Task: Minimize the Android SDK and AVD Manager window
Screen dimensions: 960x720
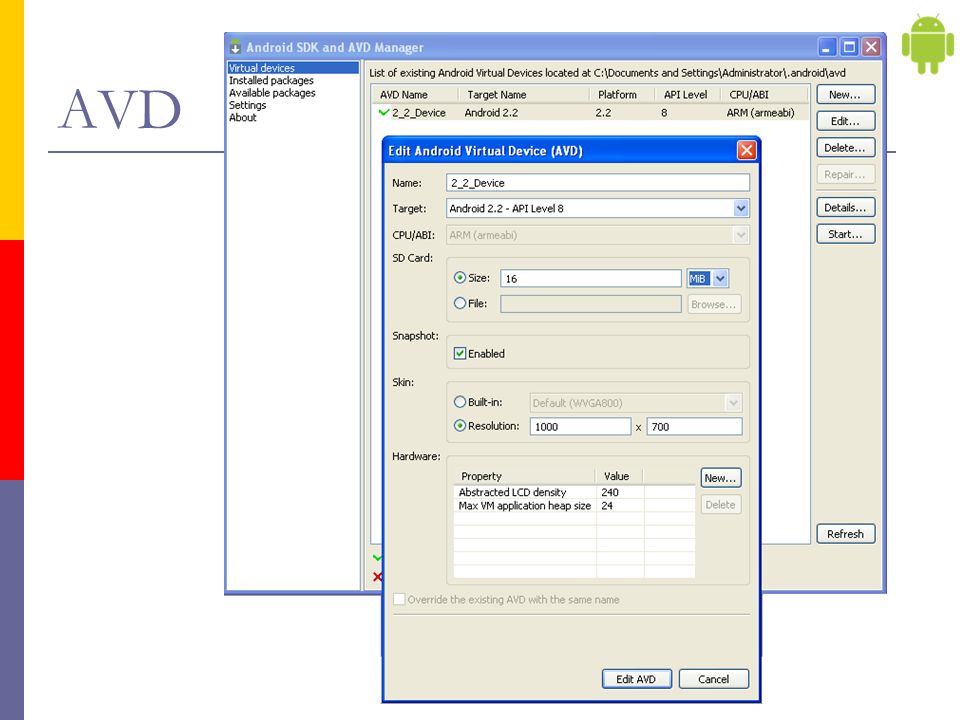Action: [x=827, y=47]
